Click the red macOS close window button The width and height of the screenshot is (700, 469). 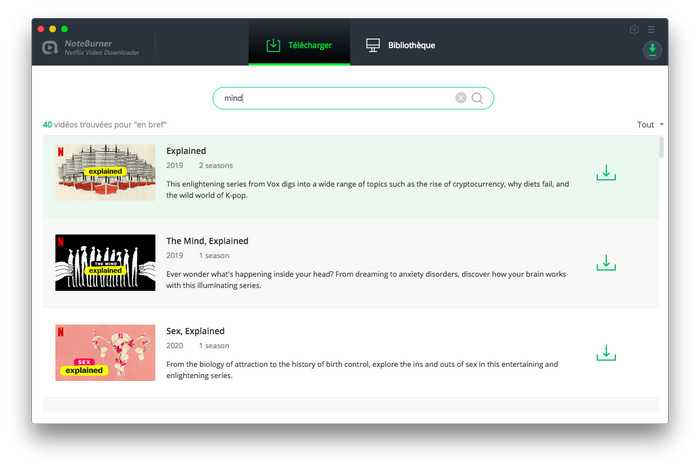(x=41, y=29)
